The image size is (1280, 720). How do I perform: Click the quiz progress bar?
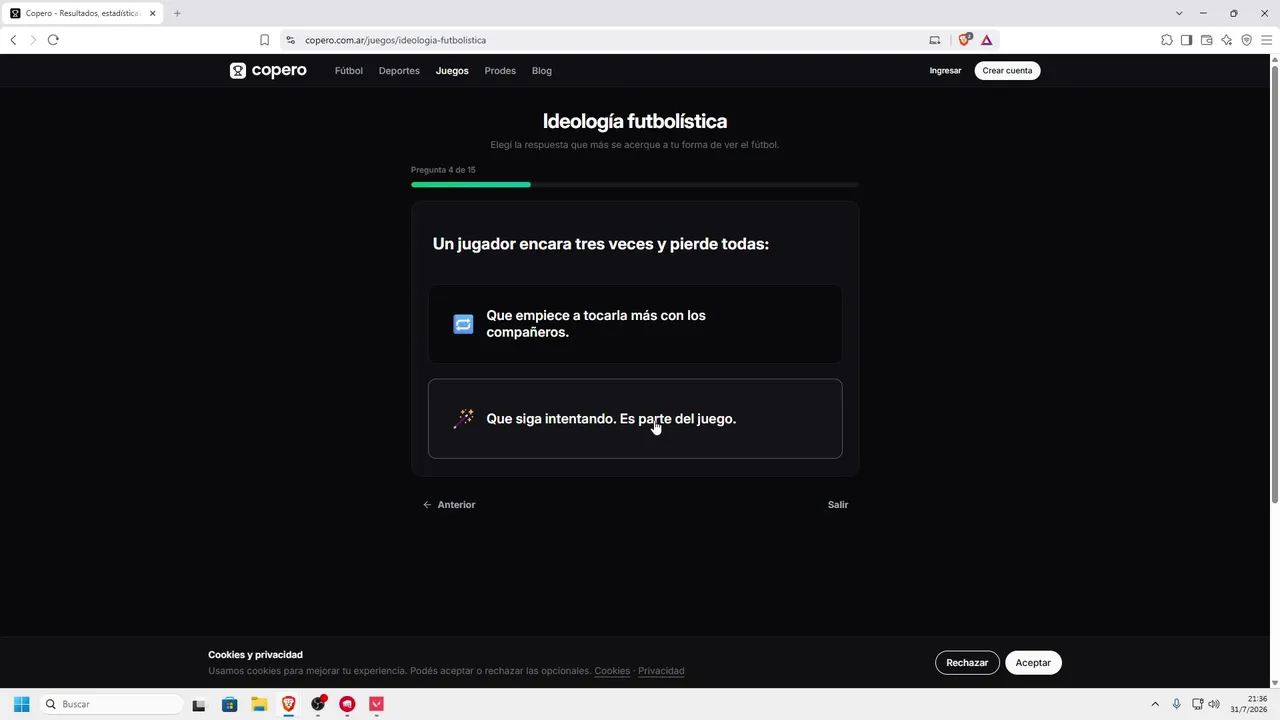point(635,185)
